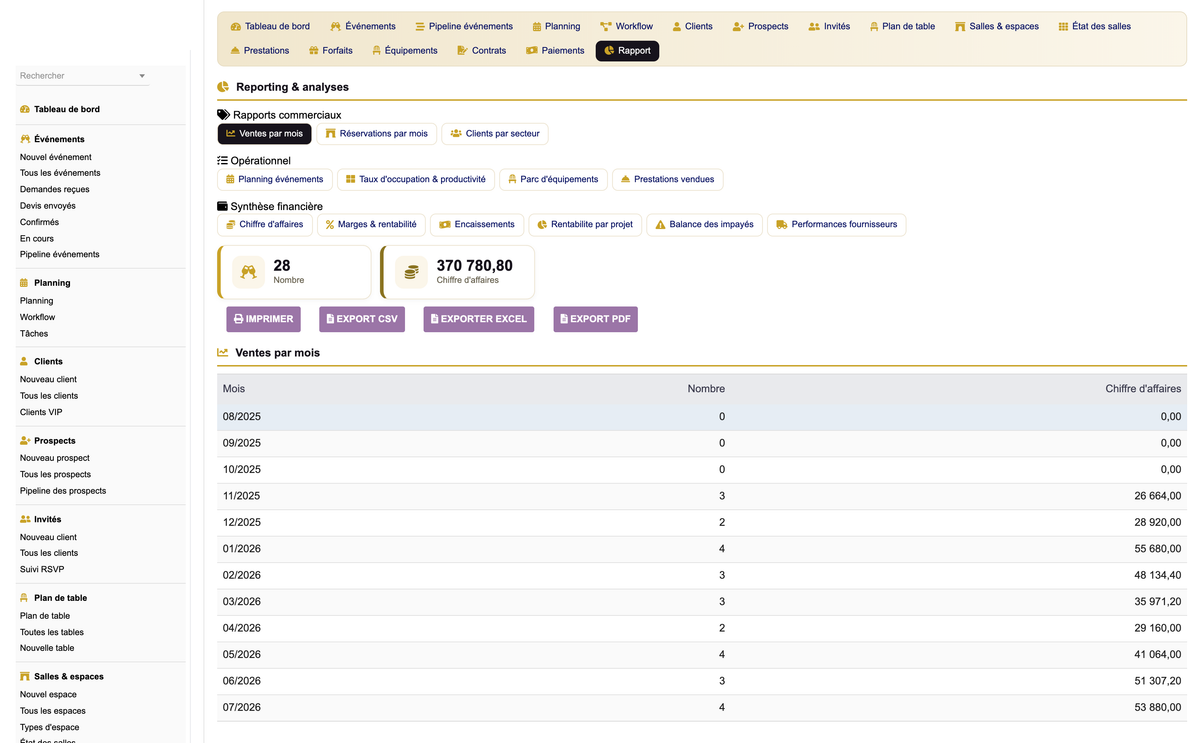Select the active Rapport tab
1200x743 pixels.
pyautogui.click(x=627, y=50)
